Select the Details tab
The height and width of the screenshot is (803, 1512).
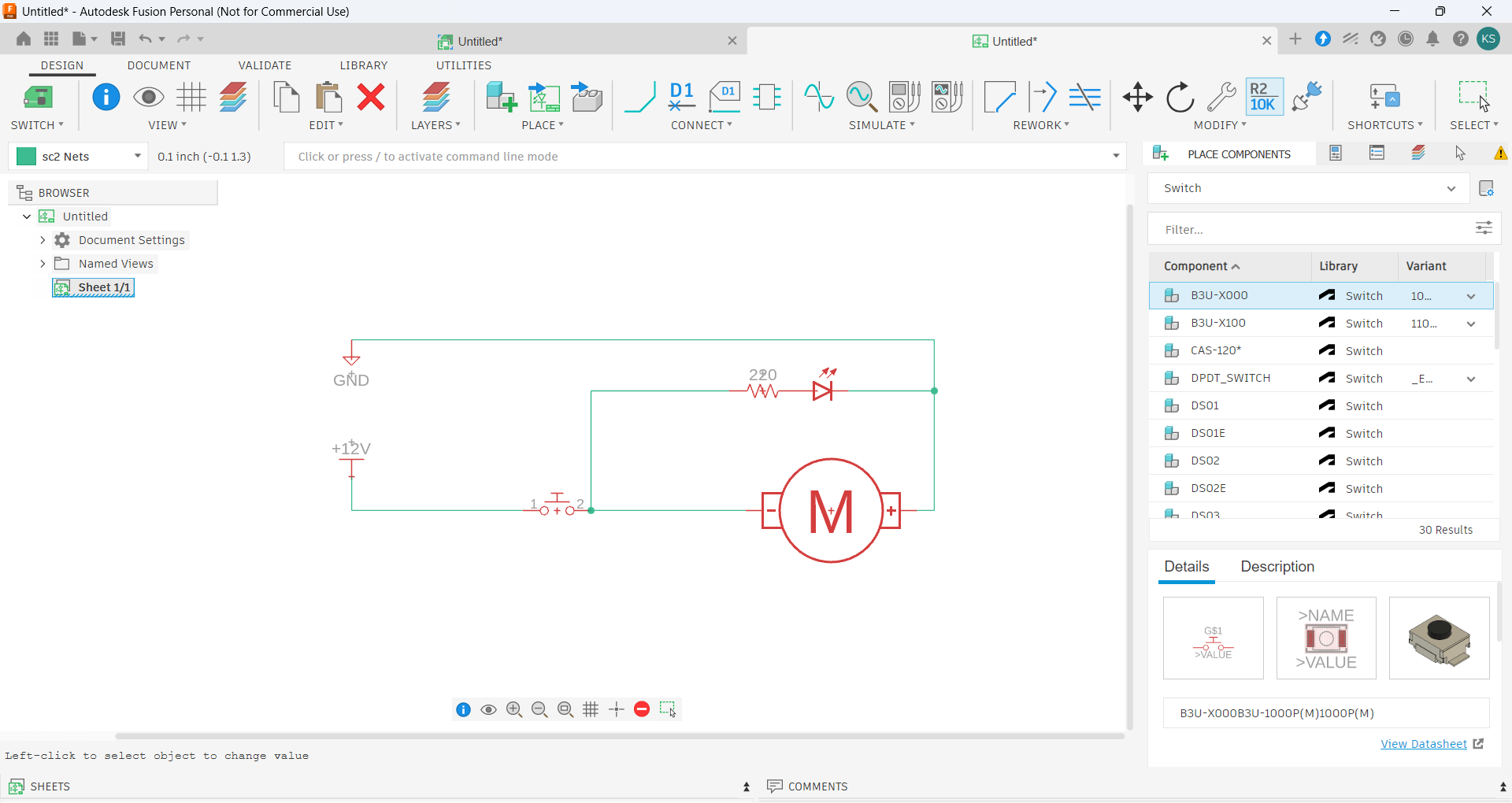(1187, 567)
